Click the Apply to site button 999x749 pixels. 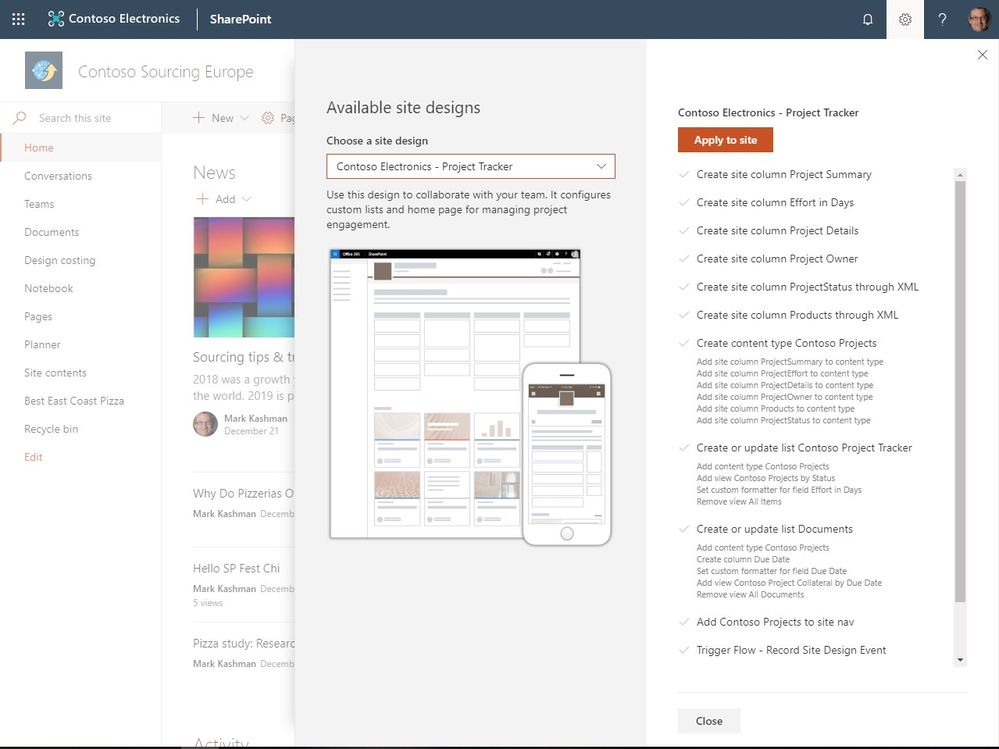pyautogui.click(x=725, y=139)
